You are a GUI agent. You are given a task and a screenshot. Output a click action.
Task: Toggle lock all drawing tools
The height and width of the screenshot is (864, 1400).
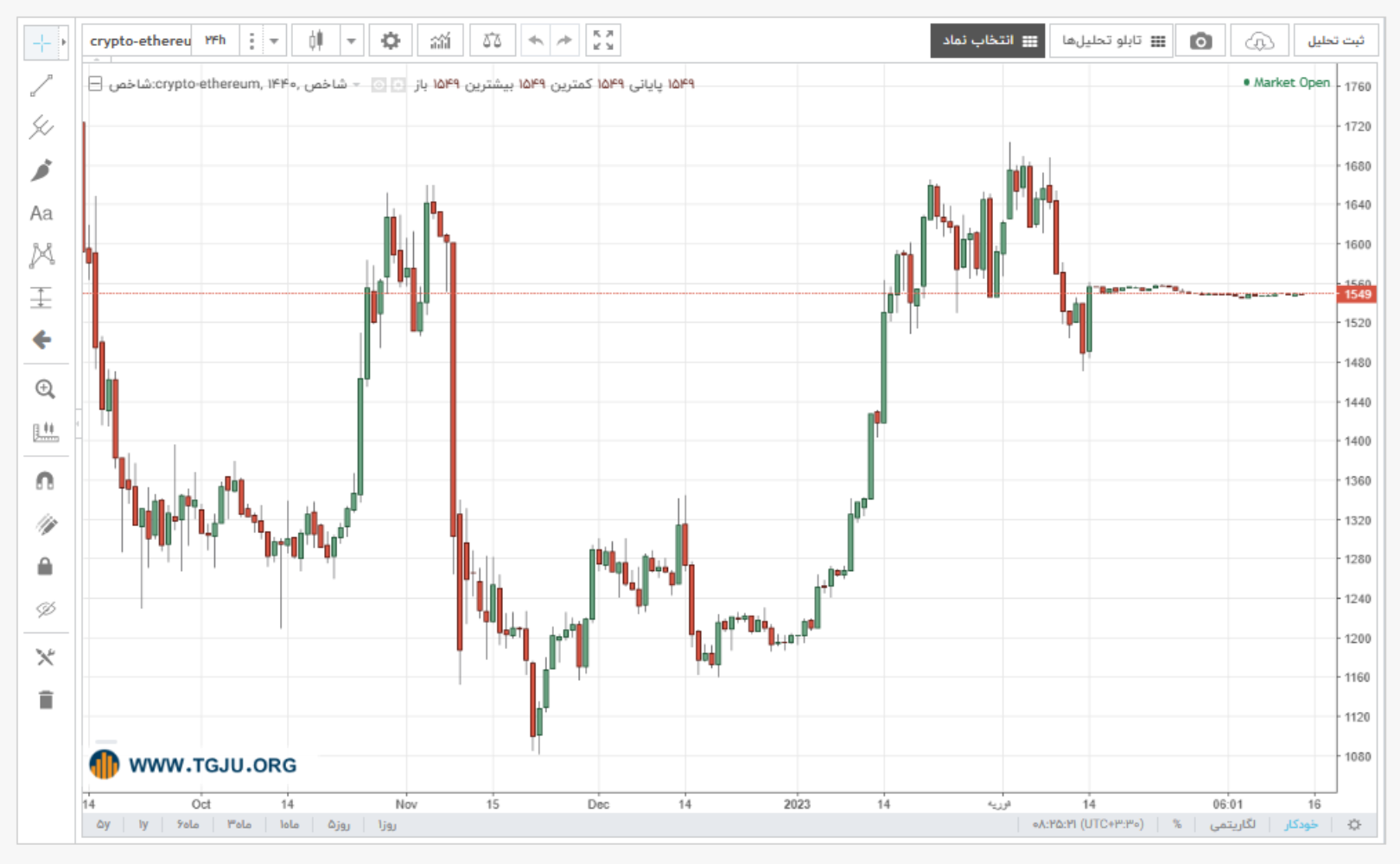pos(45,566)
